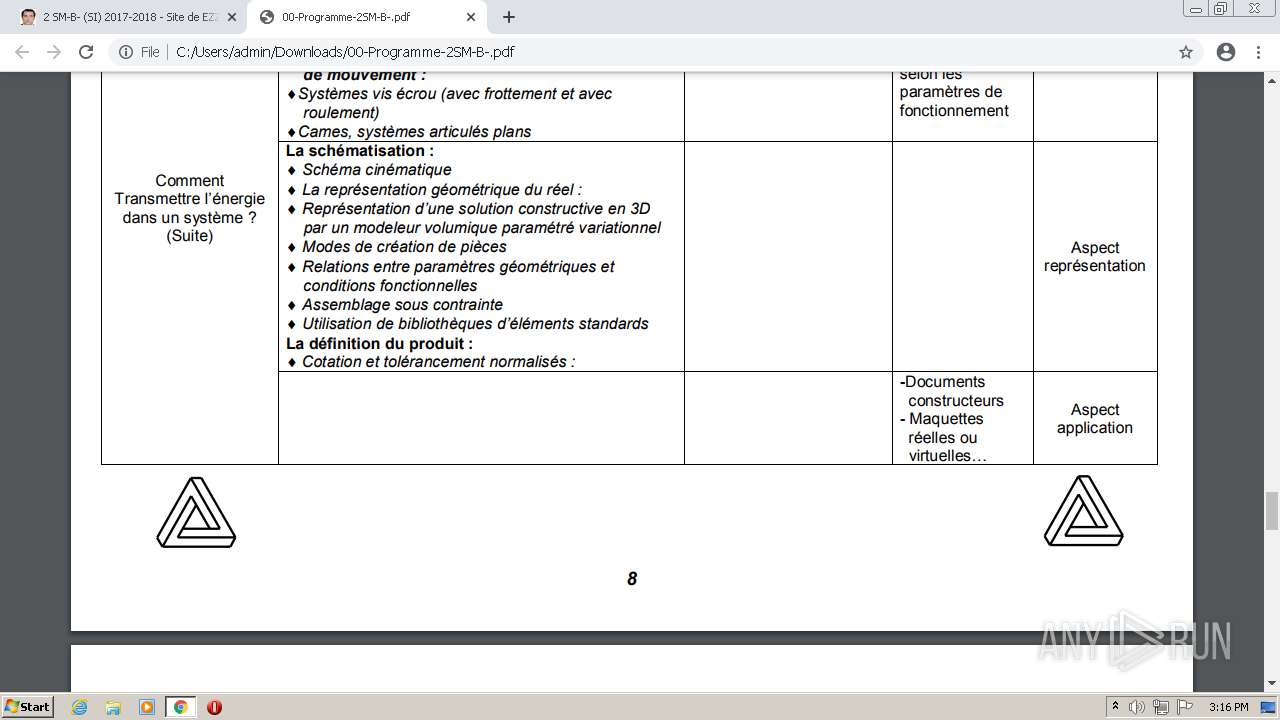Open Chrome three-dot menu

pos(1259,52)
